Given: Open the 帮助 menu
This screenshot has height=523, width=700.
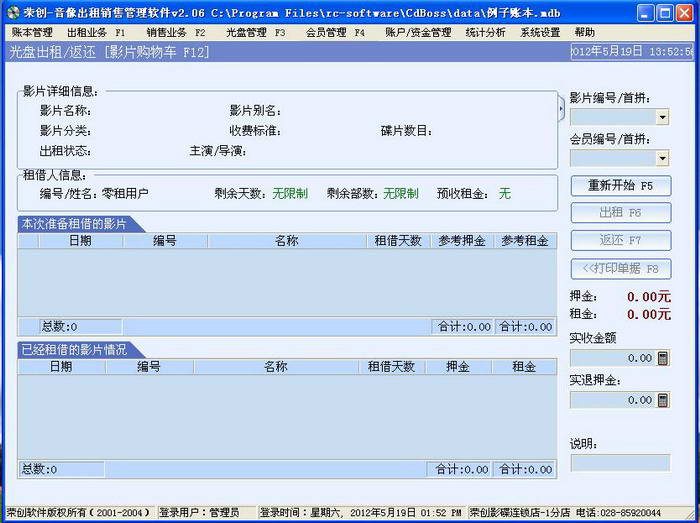Looking at the screenshot, I should [x=585, y=33].
